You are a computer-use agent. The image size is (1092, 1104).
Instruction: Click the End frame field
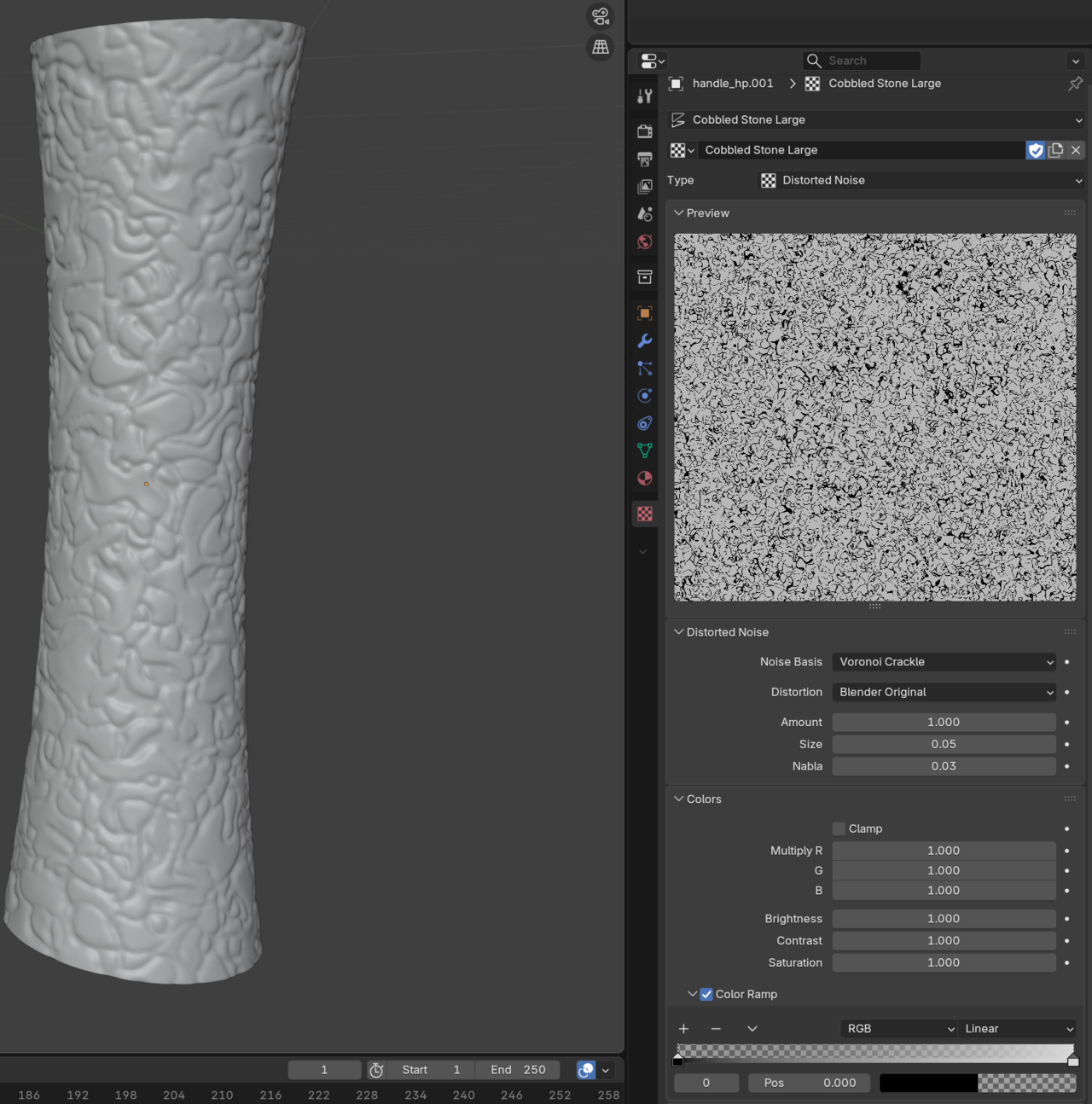click(x=518, y=1070)
